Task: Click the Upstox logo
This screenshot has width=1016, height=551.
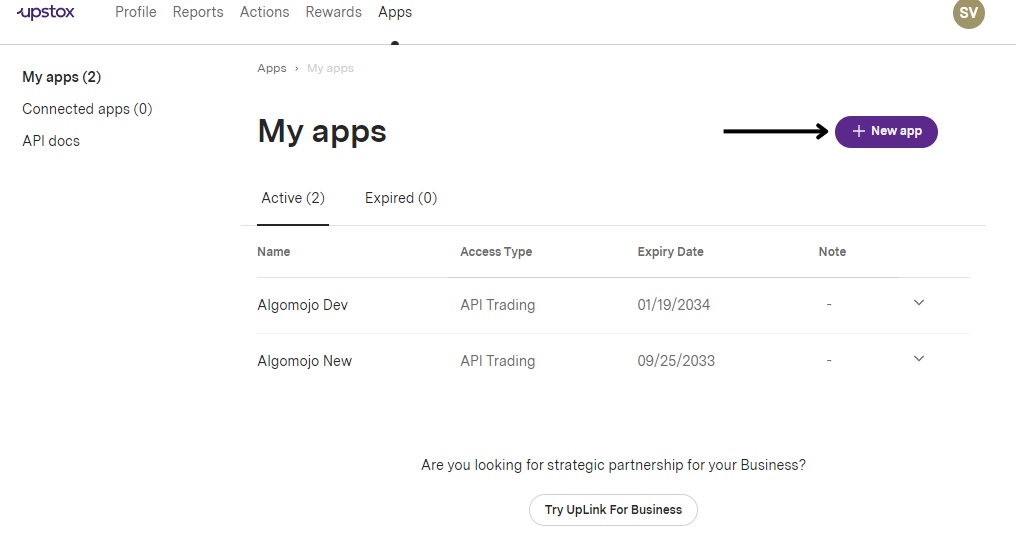Action: [x=45, y=12]
